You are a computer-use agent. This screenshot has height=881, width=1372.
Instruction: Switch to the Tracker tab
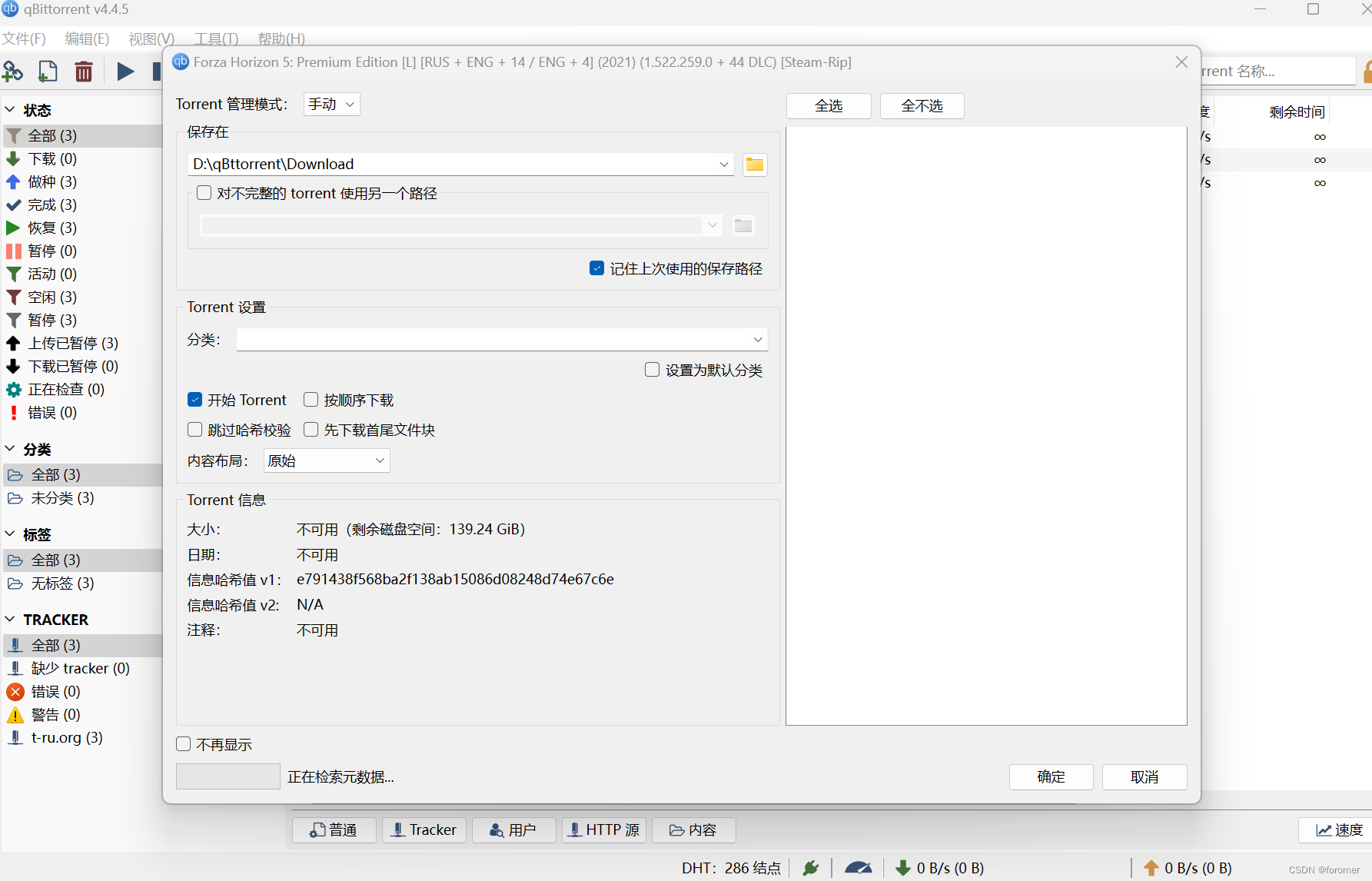pyautogui.click(x=424, y=829)
